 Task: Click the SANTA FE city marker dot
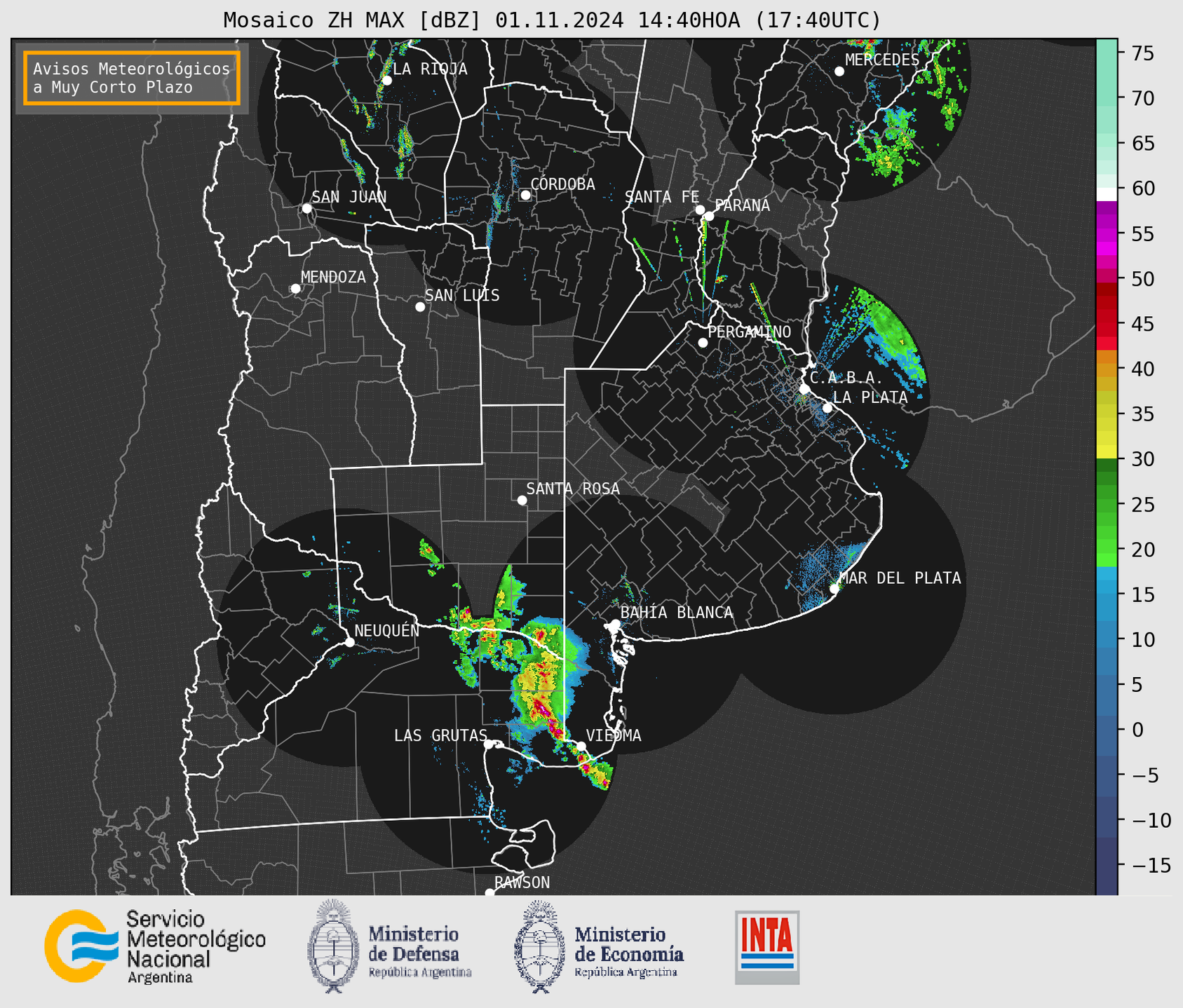(700, 210)
